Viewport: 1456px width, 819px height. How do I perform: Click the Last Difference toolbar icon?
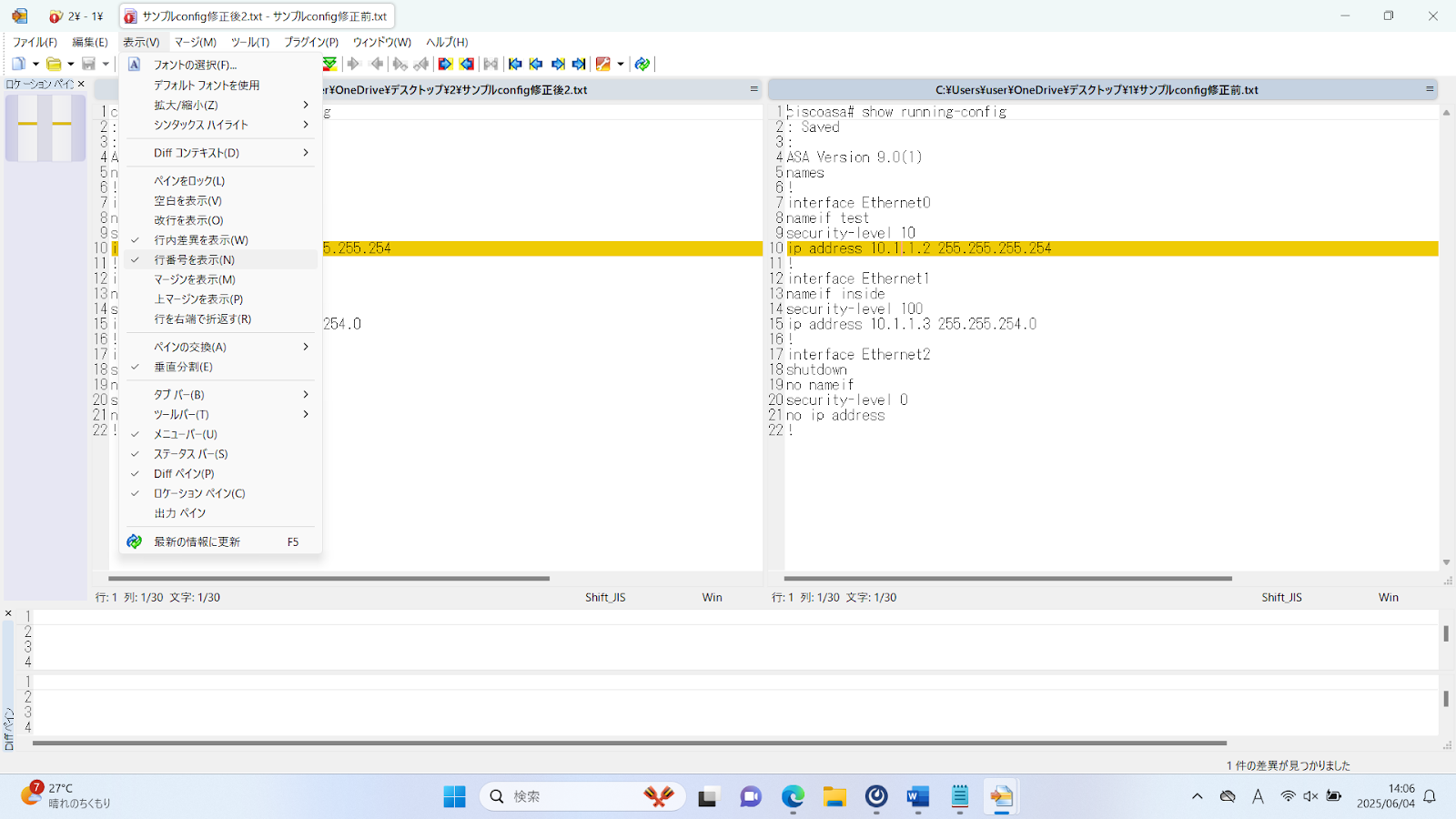coord(329,64)
